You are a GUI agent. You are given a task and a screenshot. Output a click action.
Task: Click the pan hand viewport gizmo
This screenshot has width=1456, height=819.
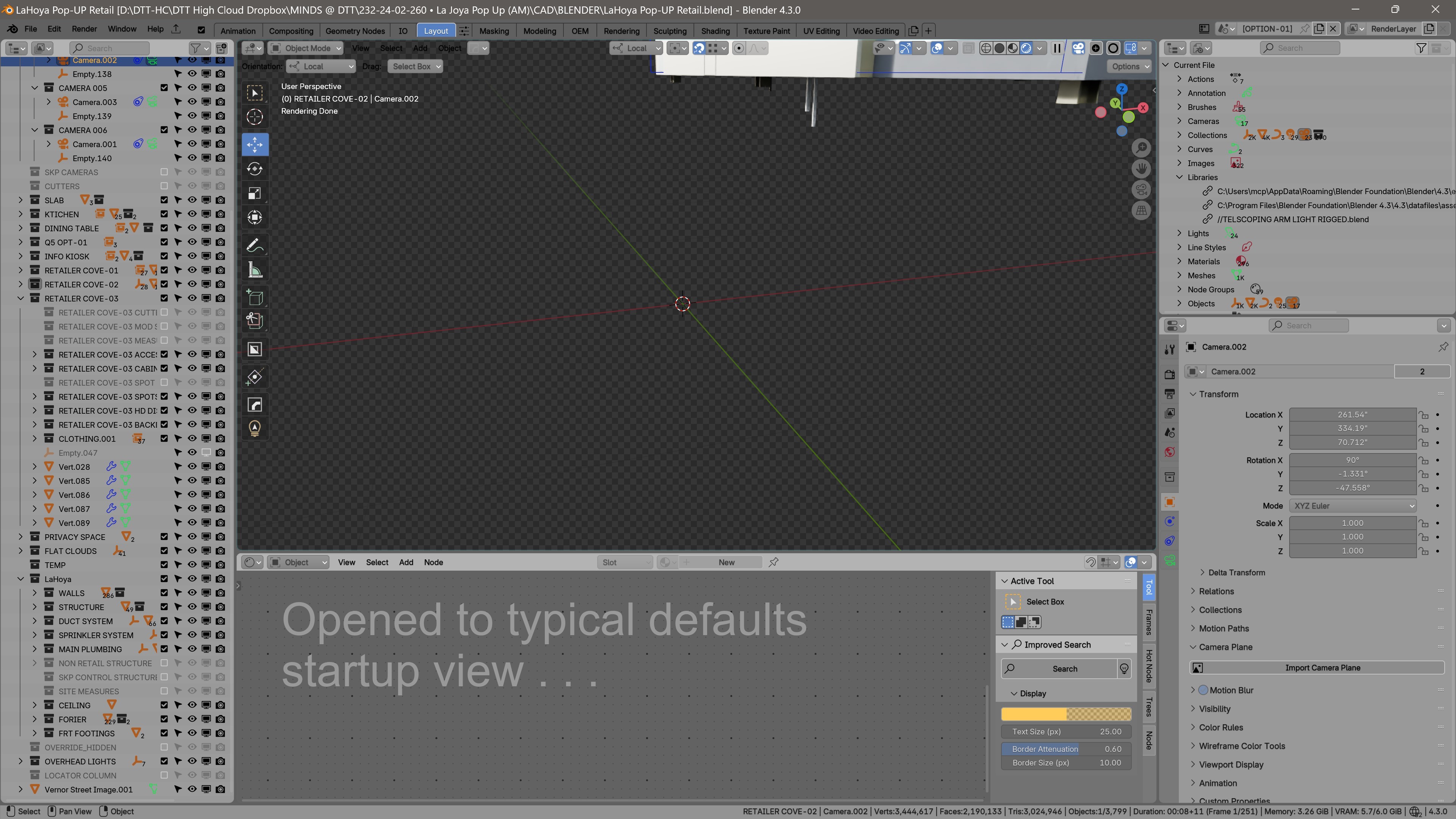click(1141, 169)
